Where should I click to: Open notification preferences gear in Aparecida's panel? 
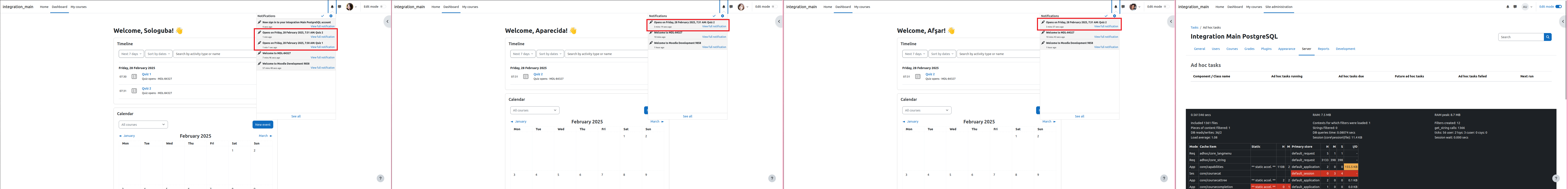point(722,16)
